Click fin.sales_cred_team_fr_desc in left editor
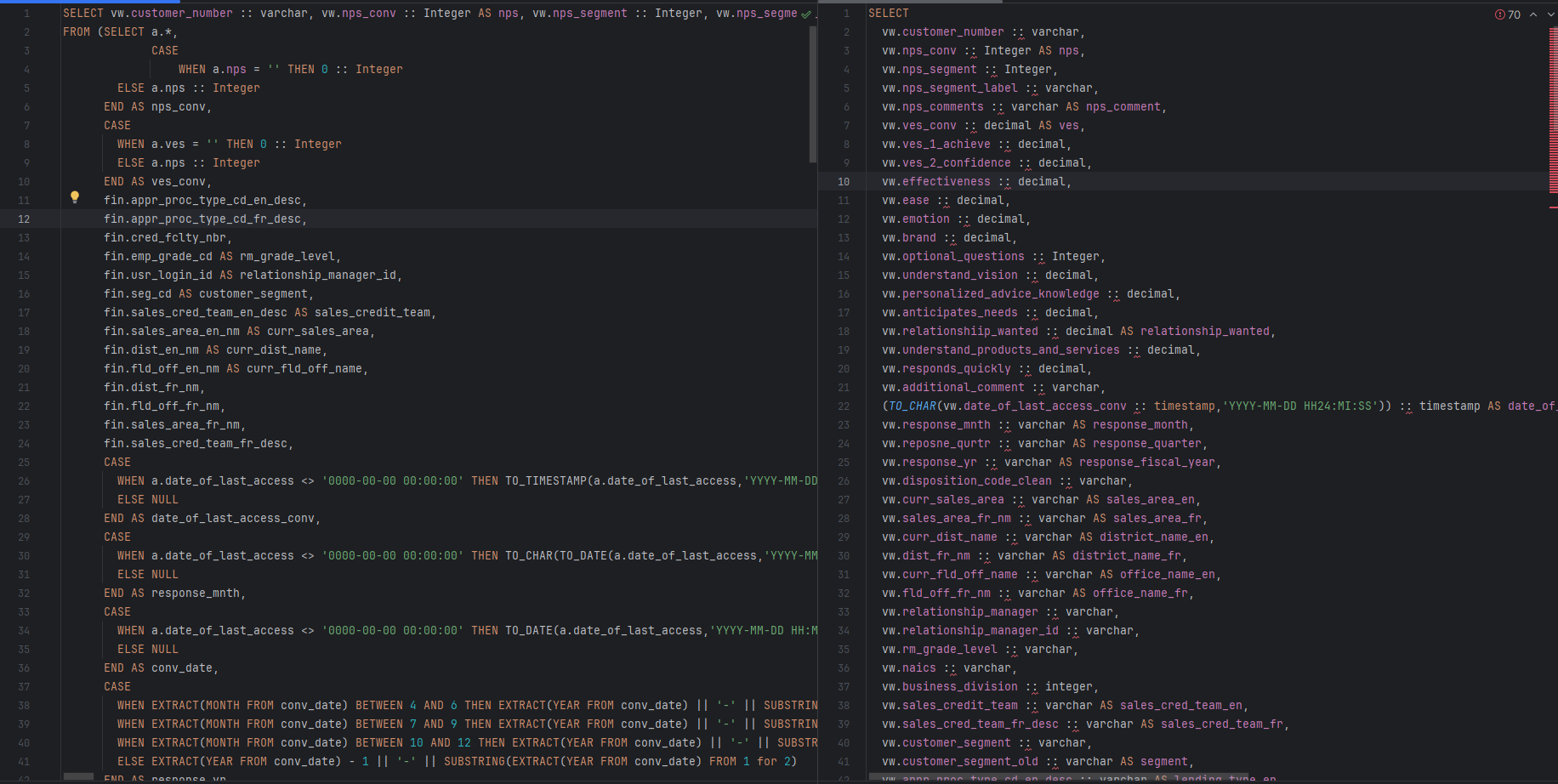1558x784 pixels. (196, 444)
